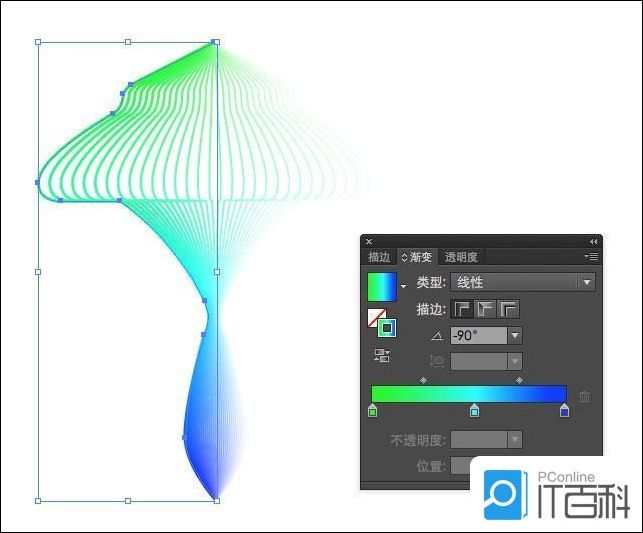
Task: Select the left gradient midpoint diamond
Action: (x=424, y=380)
